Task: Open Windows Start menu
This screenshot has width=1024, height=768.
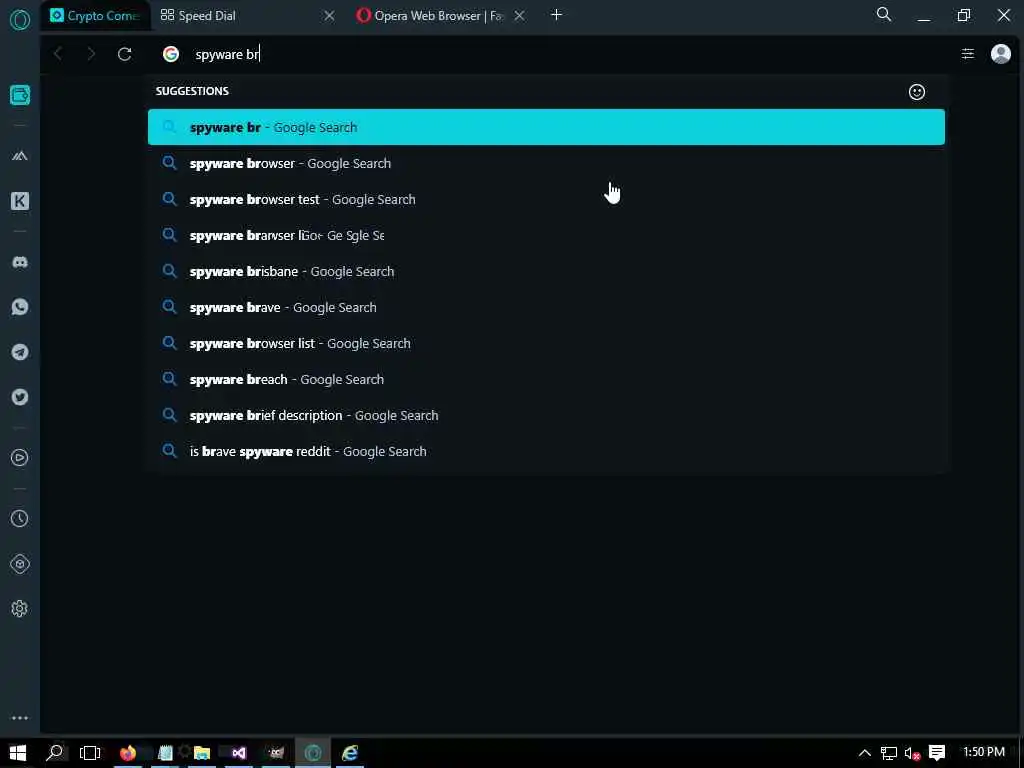Action: tap(18, 753)
